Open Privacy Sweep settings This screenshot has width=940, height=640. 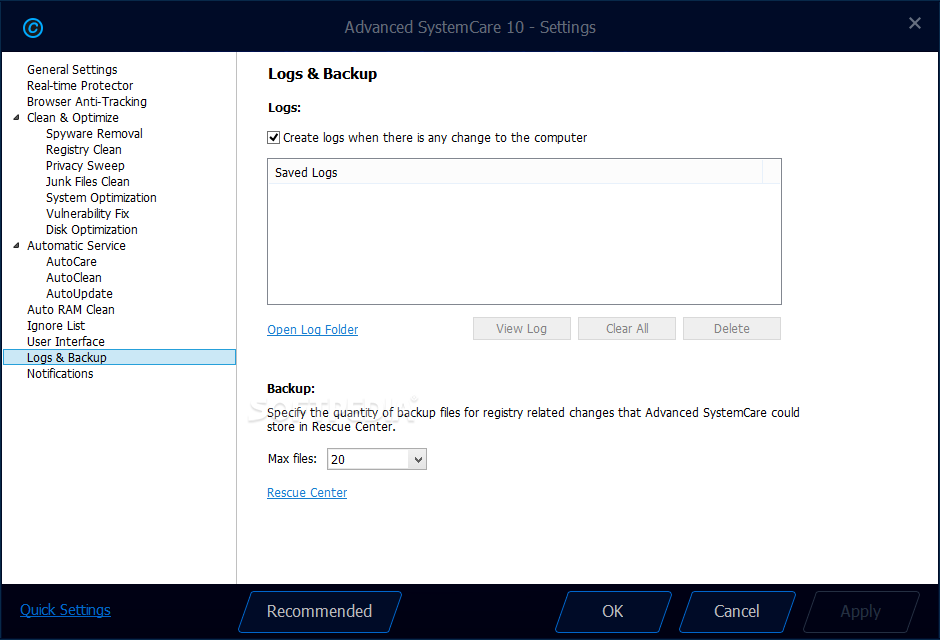point(85,165)
